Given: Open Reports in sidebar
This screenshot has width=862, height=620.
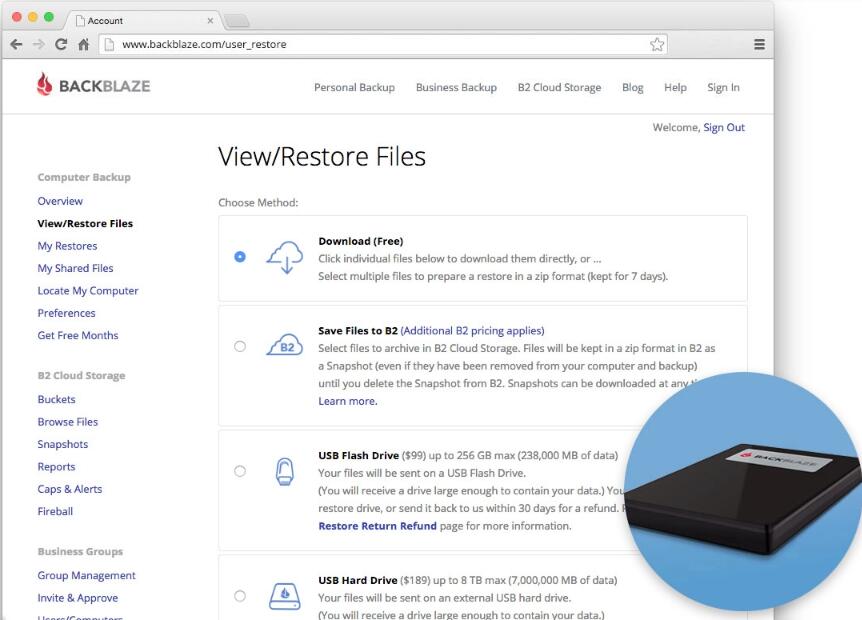Looking at the screenshot, I should click(56, 467).
